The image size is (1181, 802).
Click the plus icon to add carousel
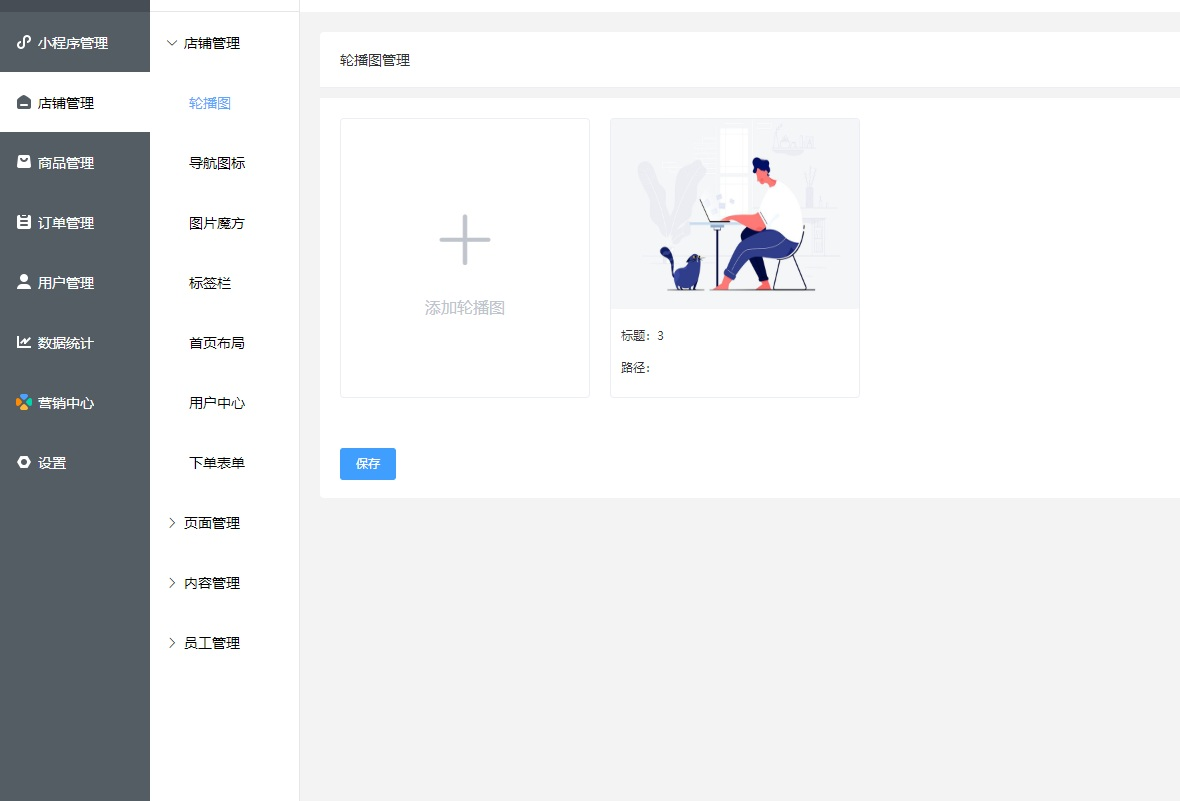[465, 239]
